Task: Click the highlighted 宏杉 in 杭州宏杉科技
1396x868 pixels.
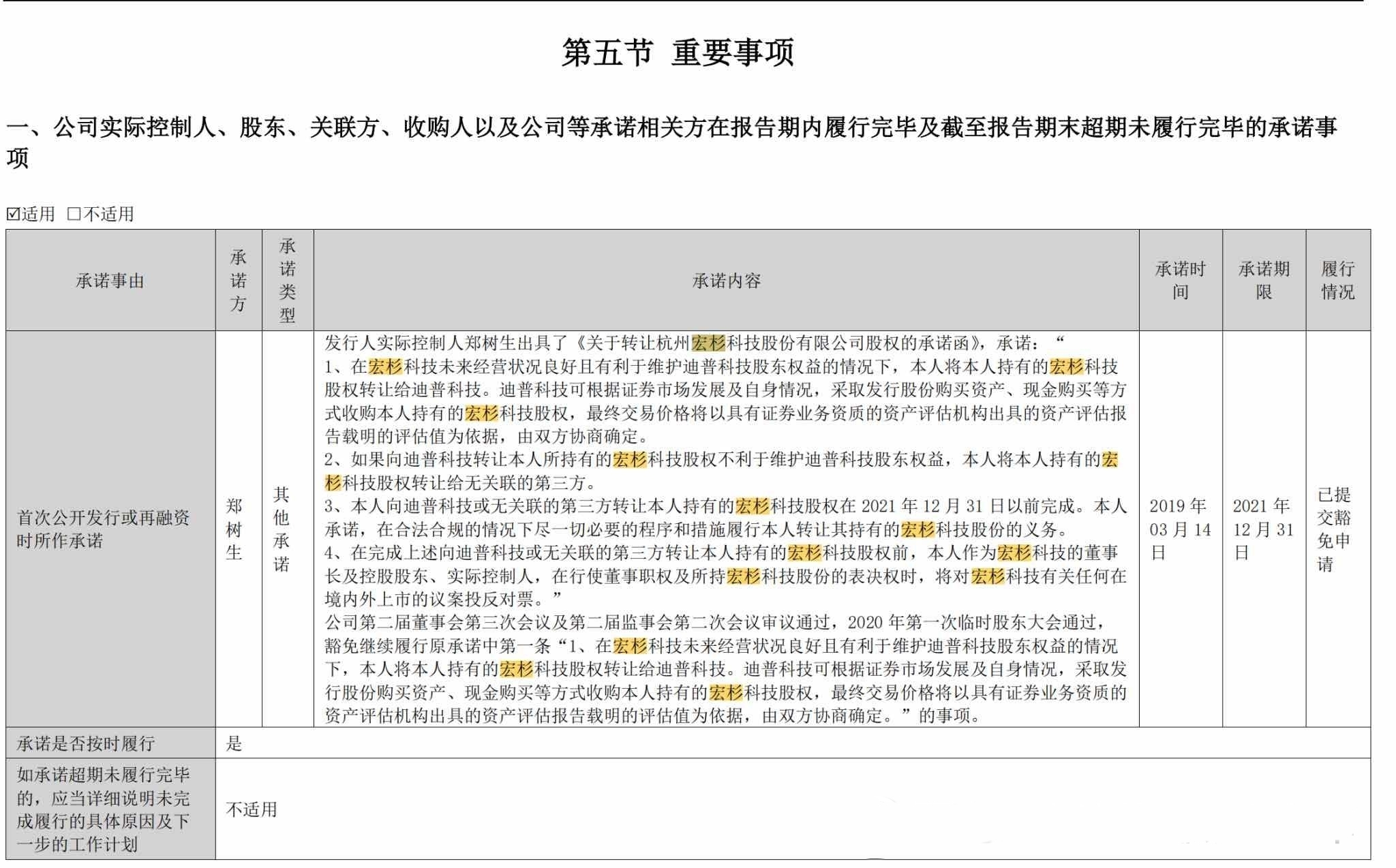Action: point(708,343)
